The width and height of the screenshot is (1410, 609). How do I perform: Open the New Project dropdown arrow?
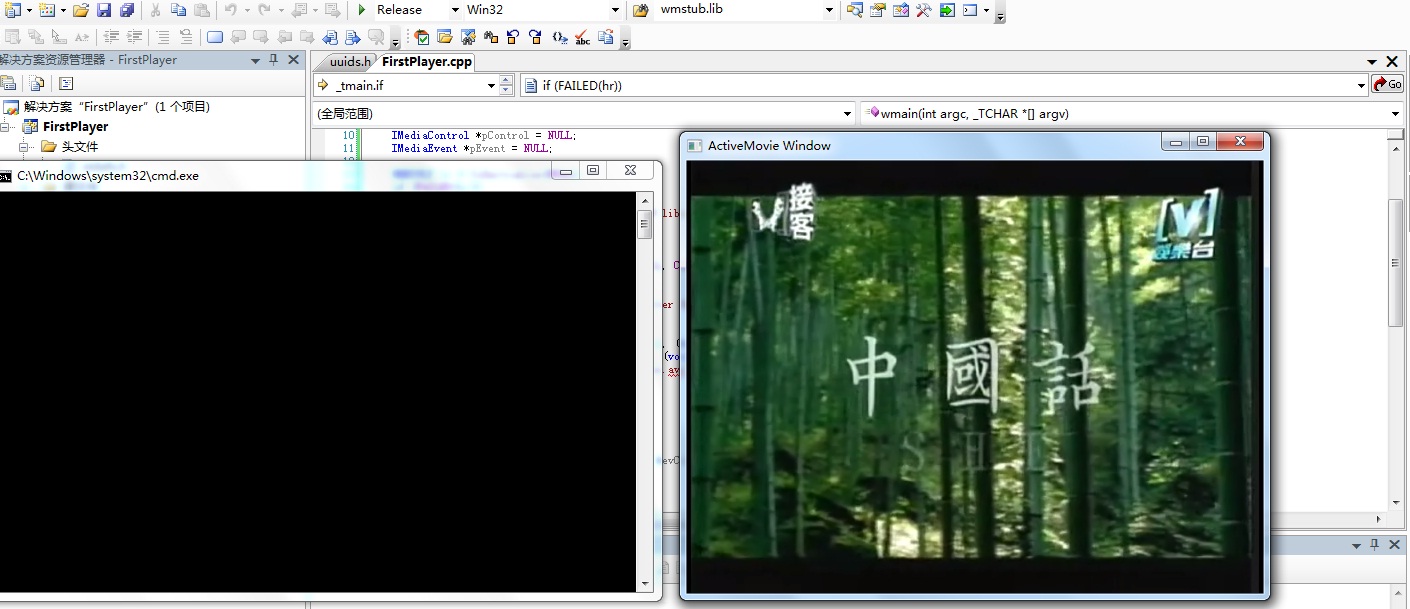29,10
